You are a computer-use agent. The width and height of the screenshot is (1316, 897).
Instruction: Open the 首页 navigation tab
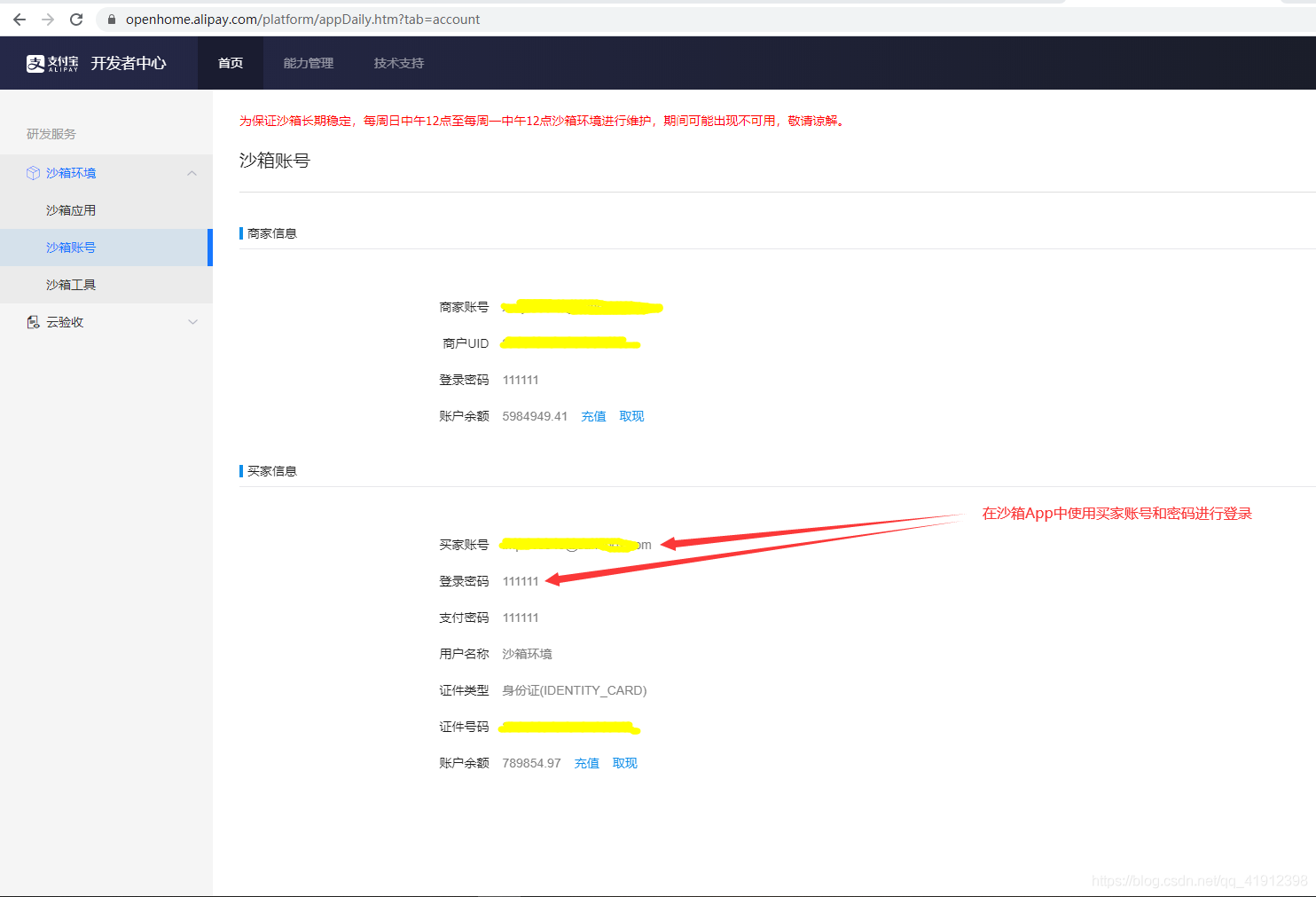click(x=231, y=63)
